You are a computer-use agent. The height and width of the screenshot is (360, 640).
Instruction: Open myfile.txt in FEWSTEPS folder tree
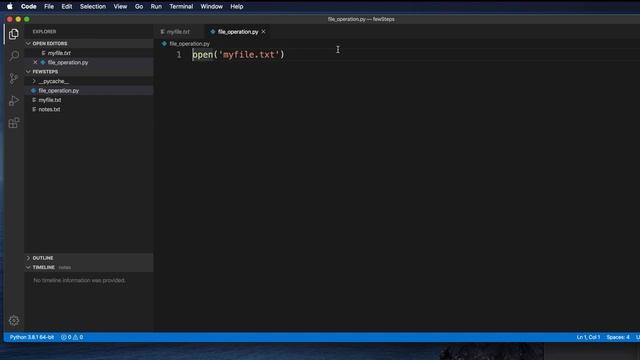click(50, 100)
